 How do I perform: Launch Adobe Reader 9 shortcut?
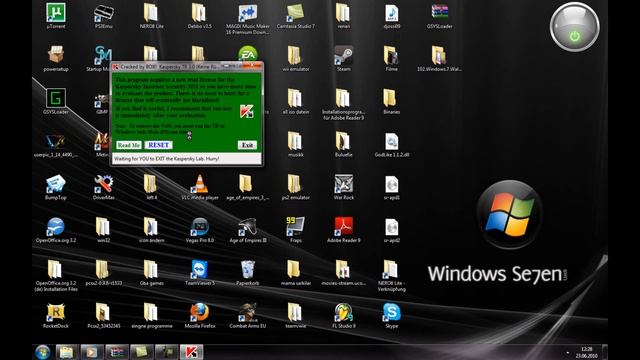[344, 229]
